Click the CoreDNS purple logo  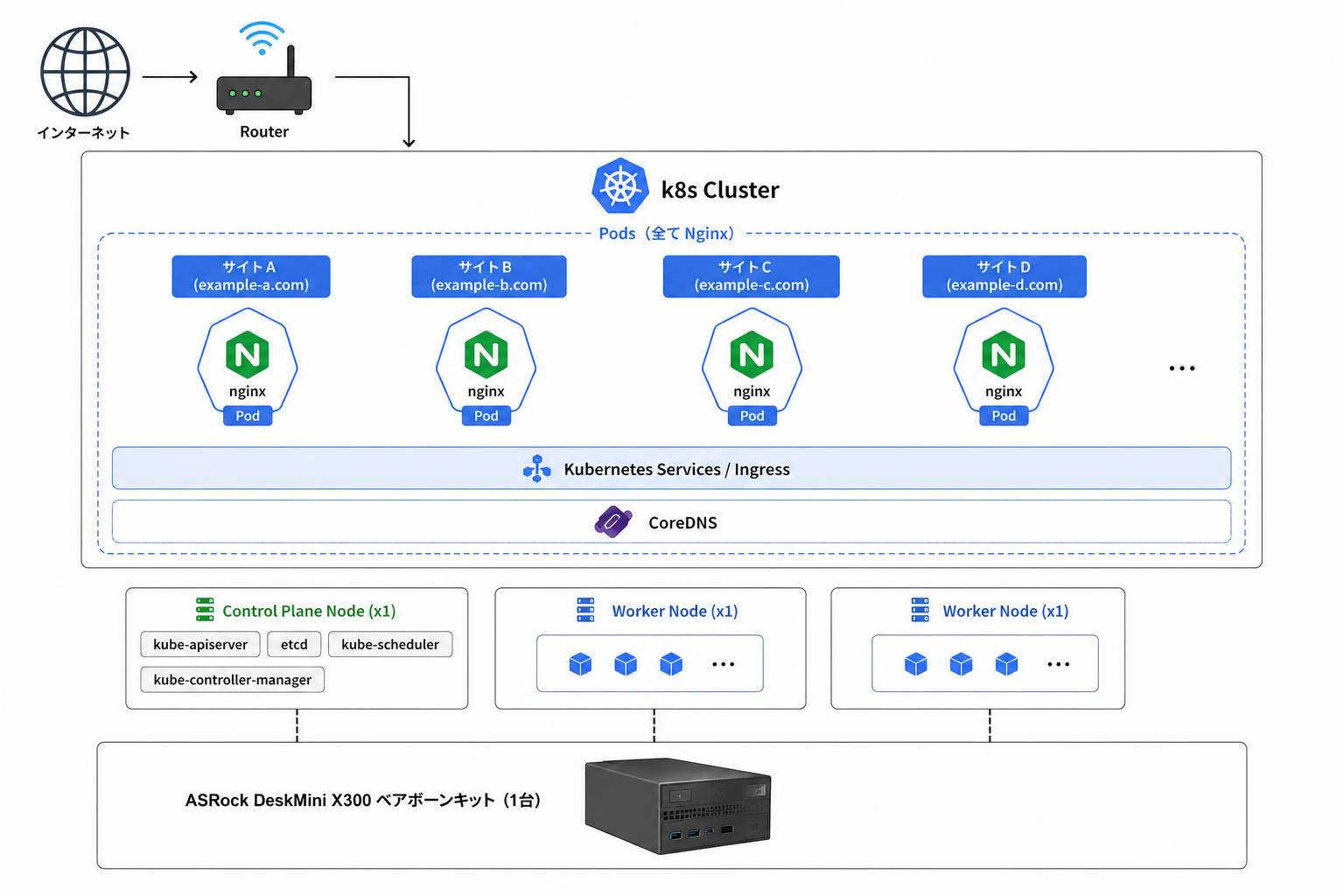click(x=612, y=521)
